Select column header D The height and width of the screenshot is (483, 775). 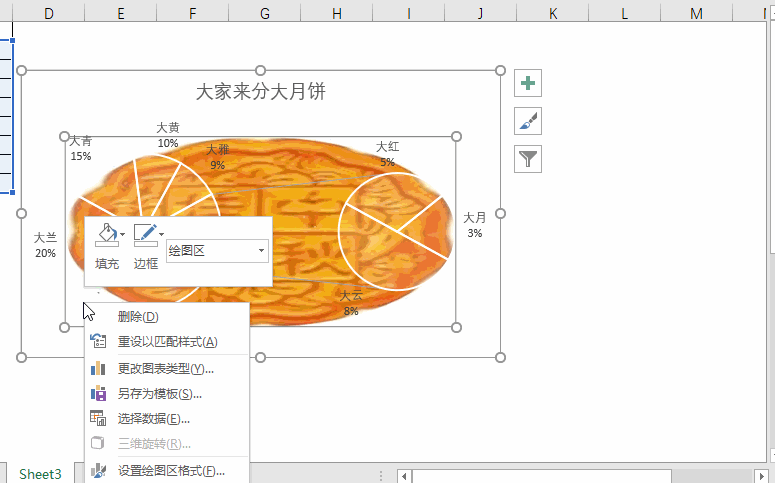[48, 13]
